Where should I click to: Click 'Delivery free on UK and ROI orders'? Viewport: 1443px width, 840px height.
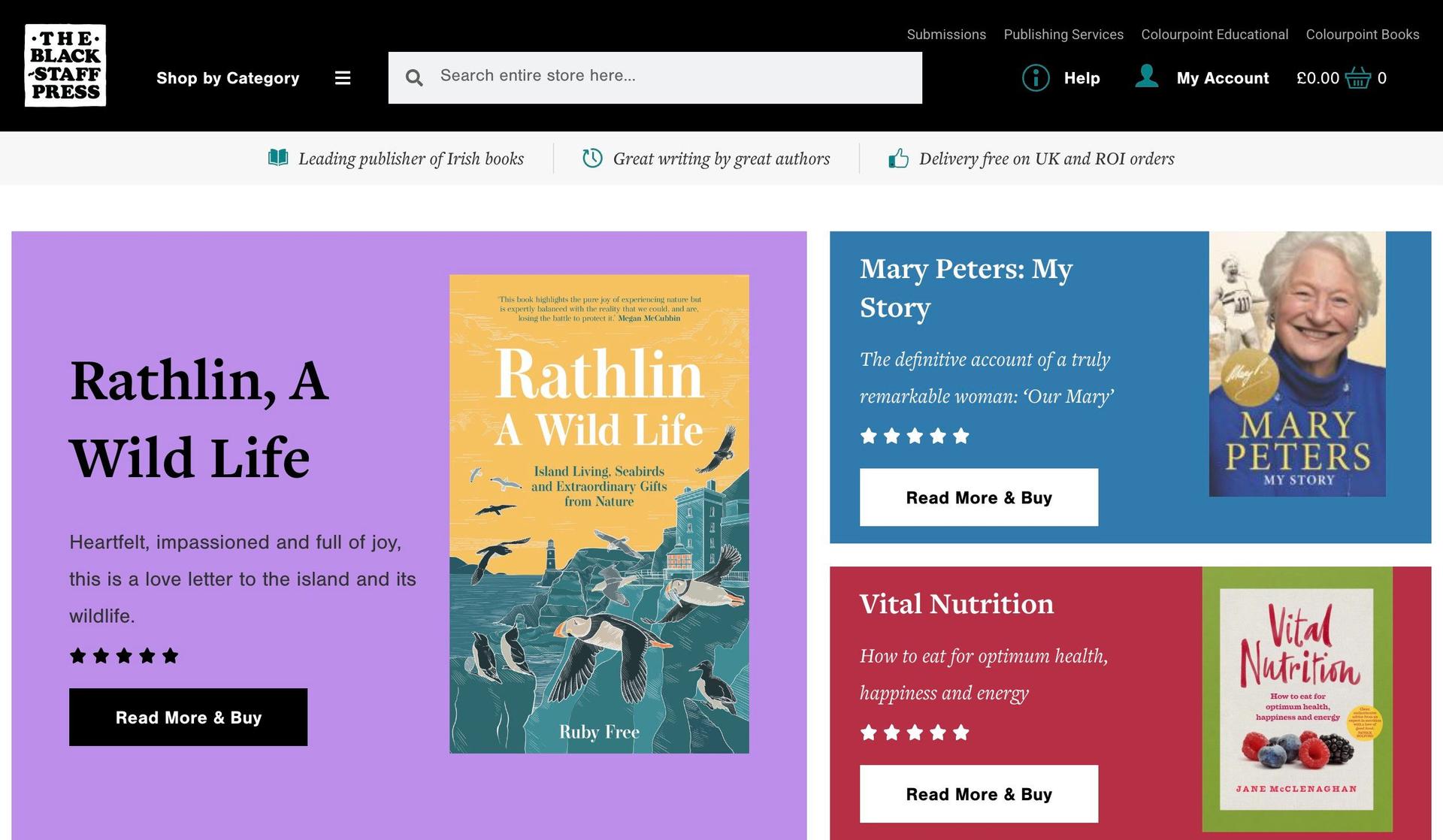(1046, 159)
